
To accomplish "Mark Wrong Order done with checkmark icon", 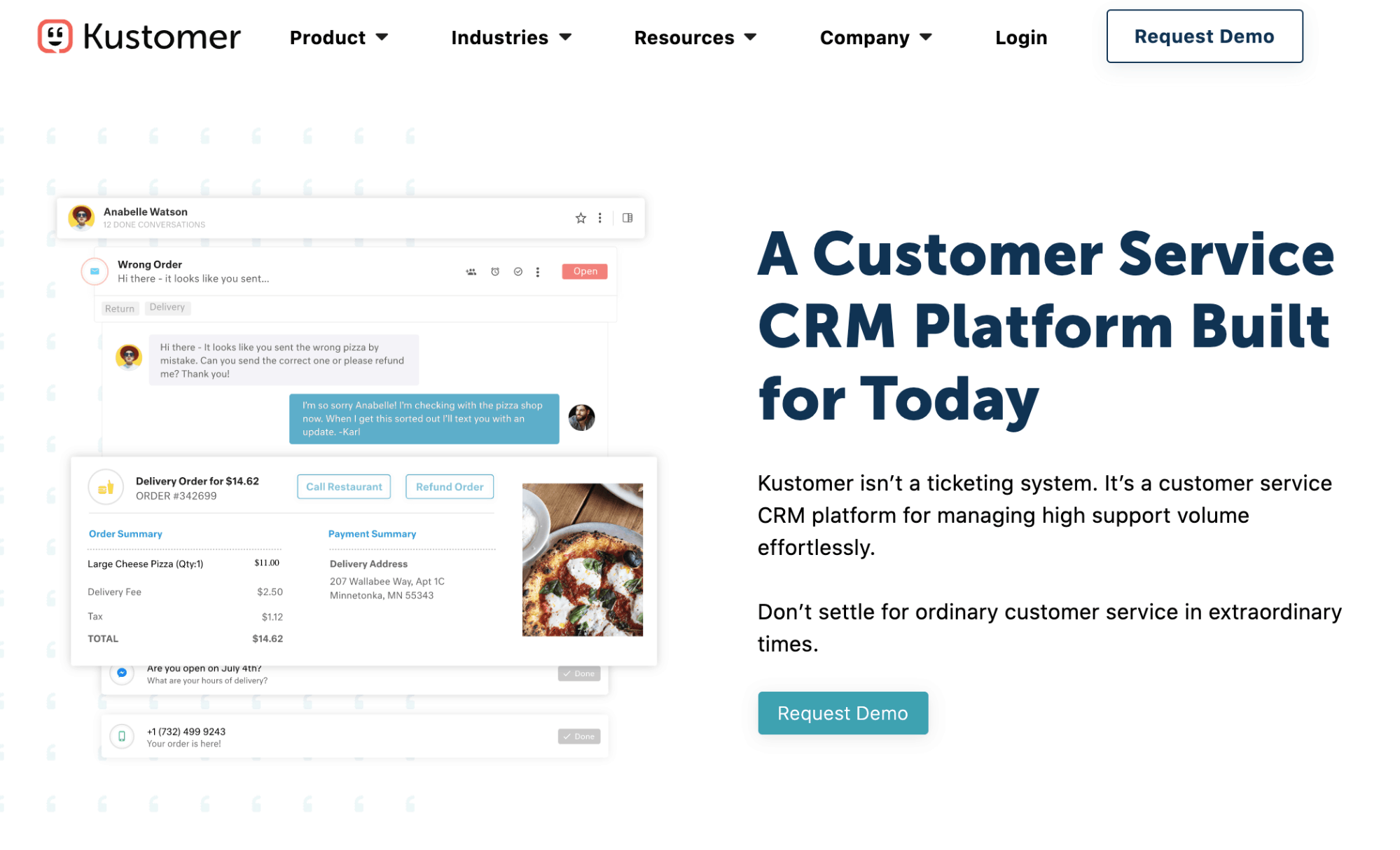I will tap(518, 272).
